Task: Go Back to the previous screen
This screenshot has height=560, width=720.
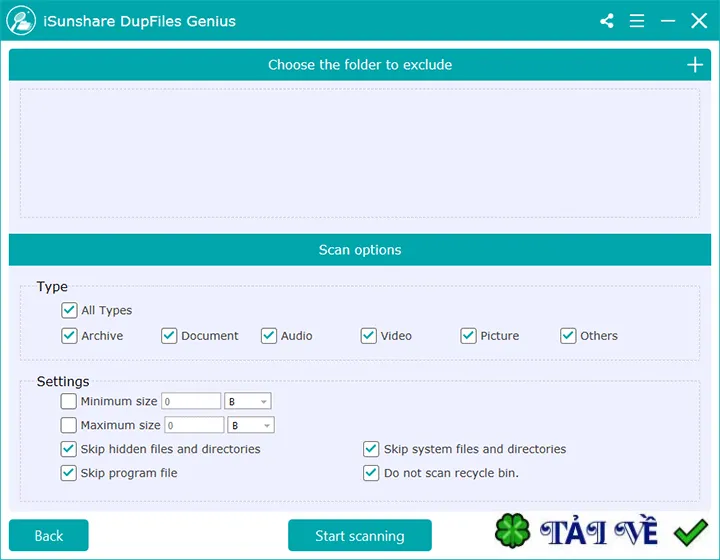Action: pos(49,535)
